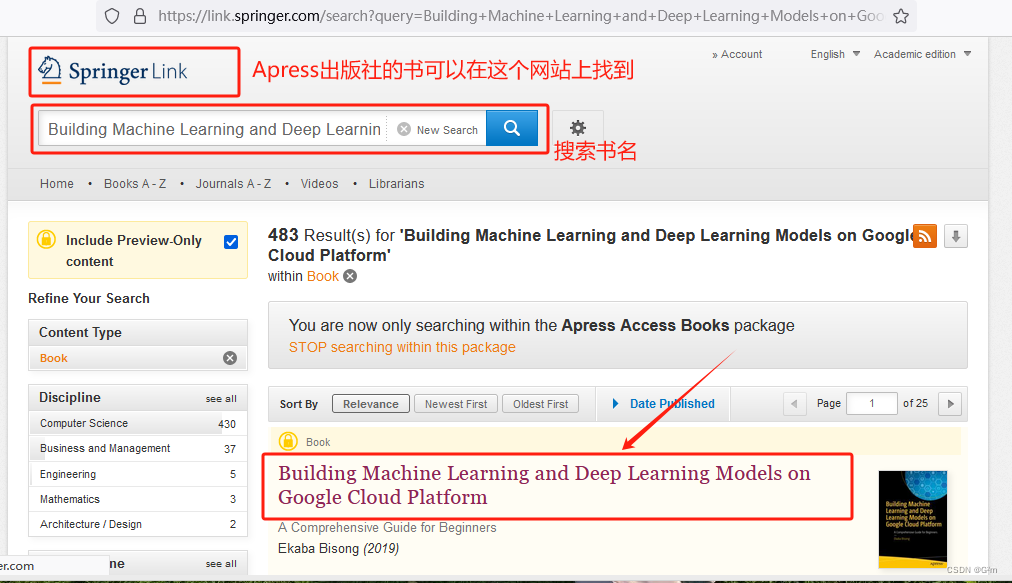Click see all in lower sidebar section
The height and width of the screenshot is (583, 1012).
[x=221, y=564]
